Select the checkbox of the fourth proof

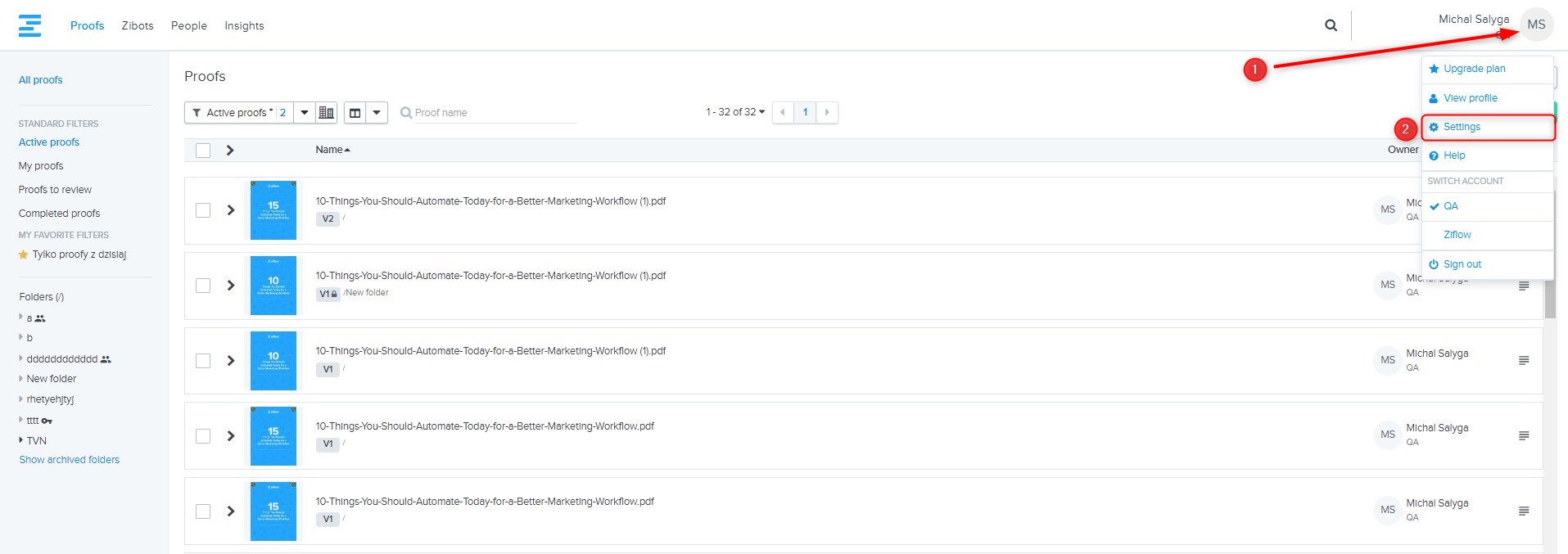point(203,436)
